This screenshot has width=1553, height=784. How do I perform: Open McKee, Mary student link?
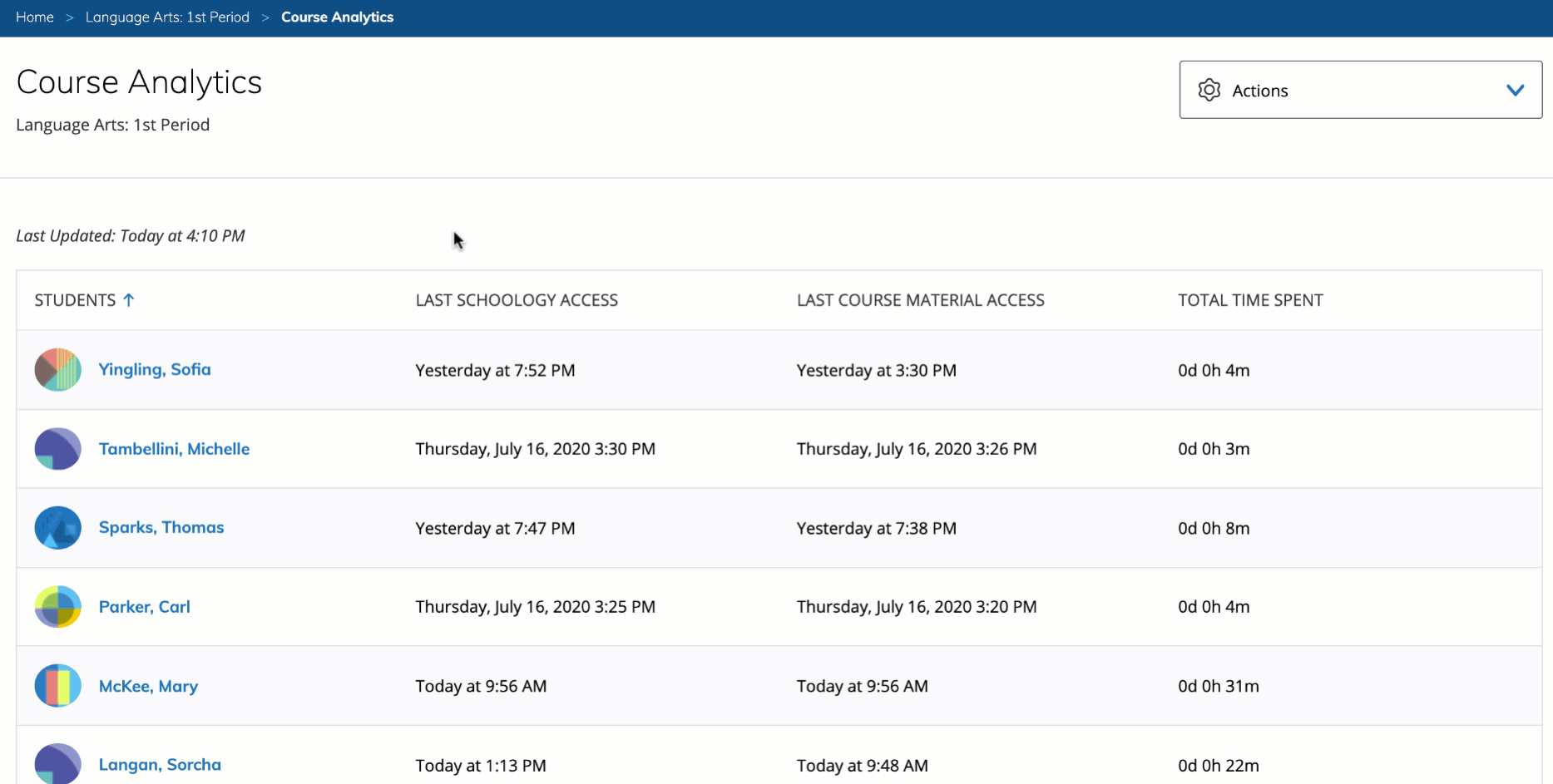148,686
